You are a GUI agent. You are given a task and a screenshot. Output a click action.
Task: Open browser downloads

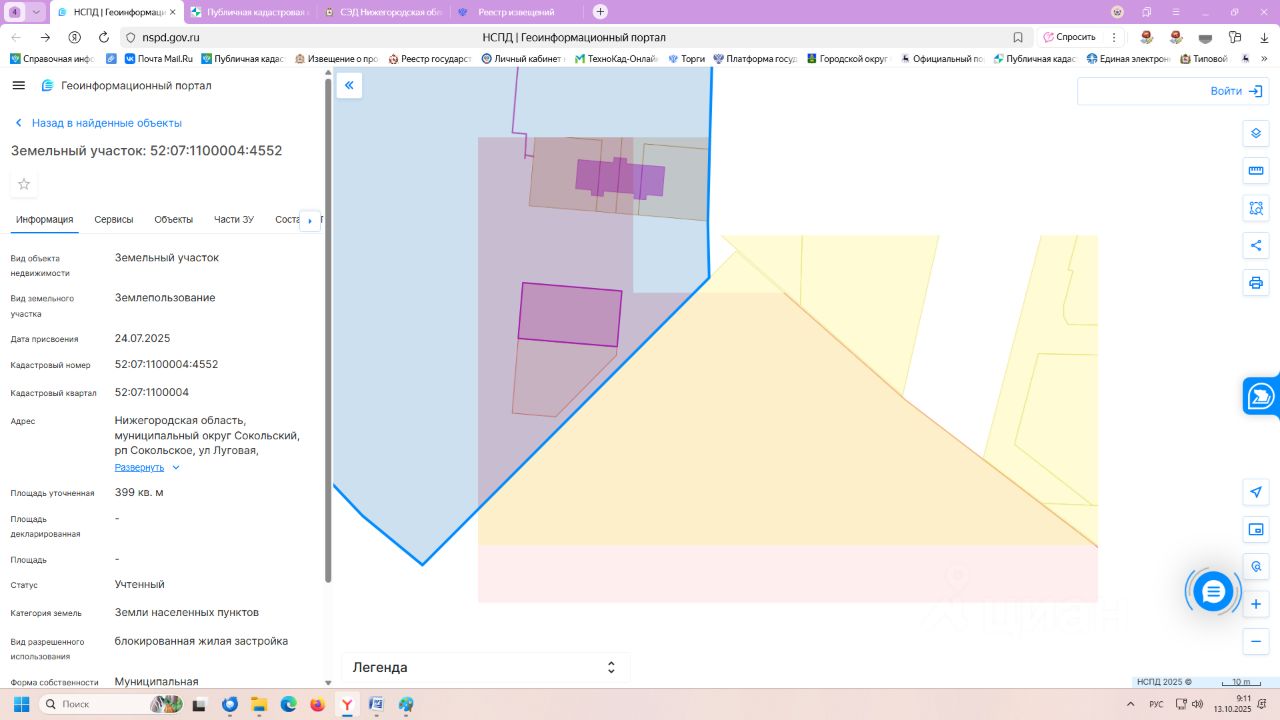[x=1262, y=37]
